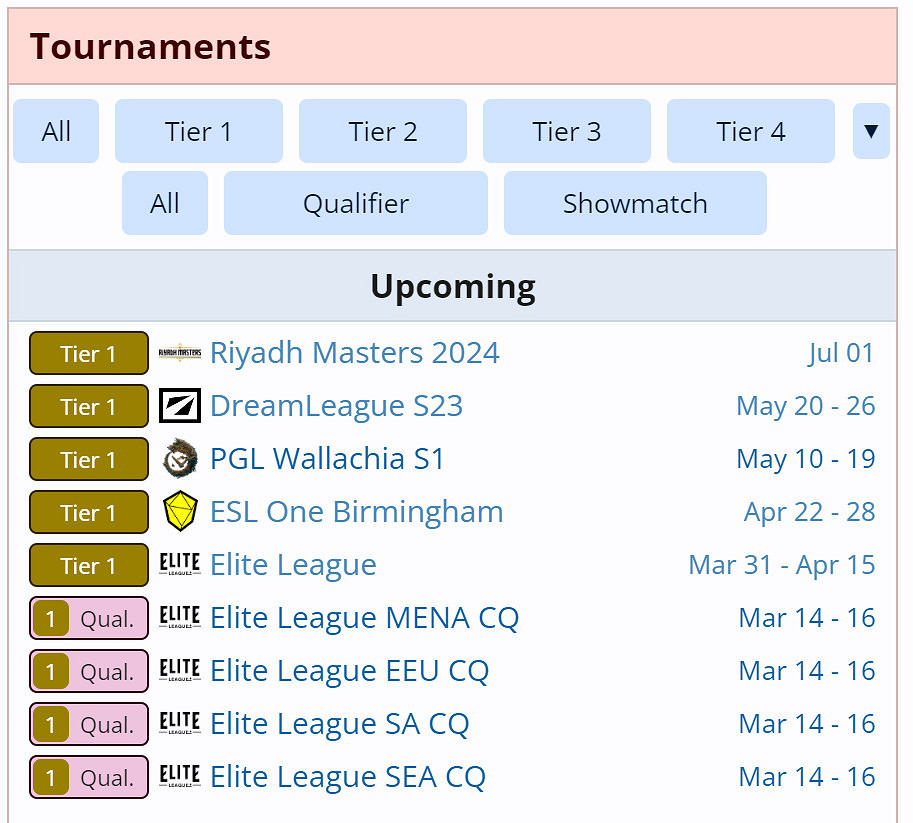Select the Tier 4 filter
This screenshot has height=823, width=913.
pyautogui.click(x=750, y=131)
